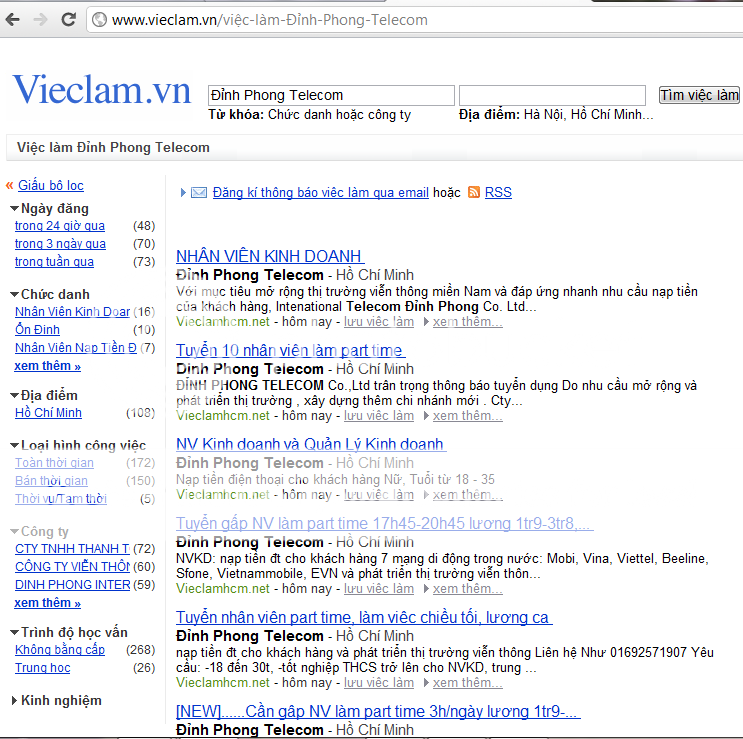Filter by Hồ Chí Minh location
Image resolution: width=743 pixels, height=739 pixels.
[48, 413]
